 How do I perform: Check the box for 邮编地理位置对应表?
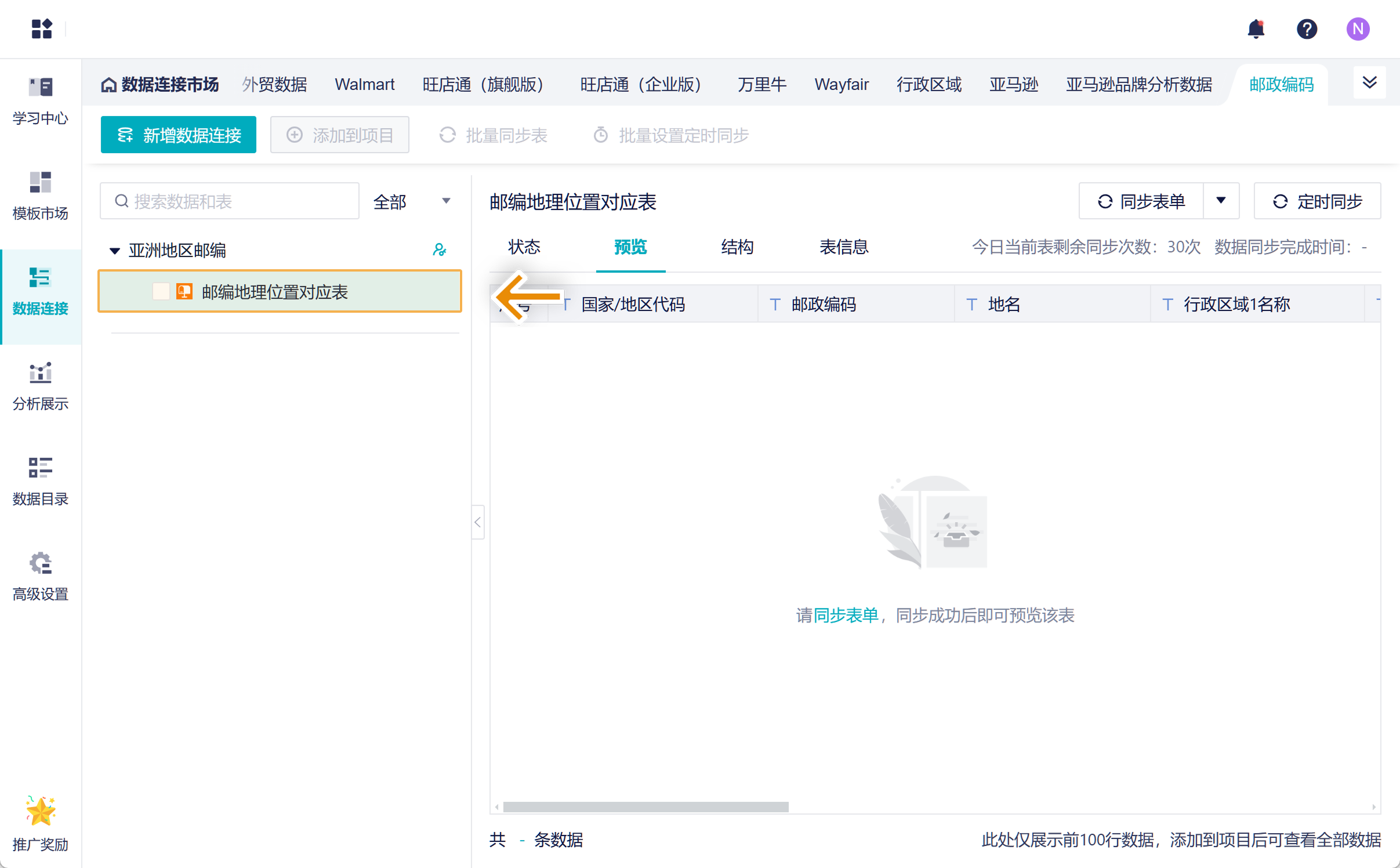pos(161,291)
